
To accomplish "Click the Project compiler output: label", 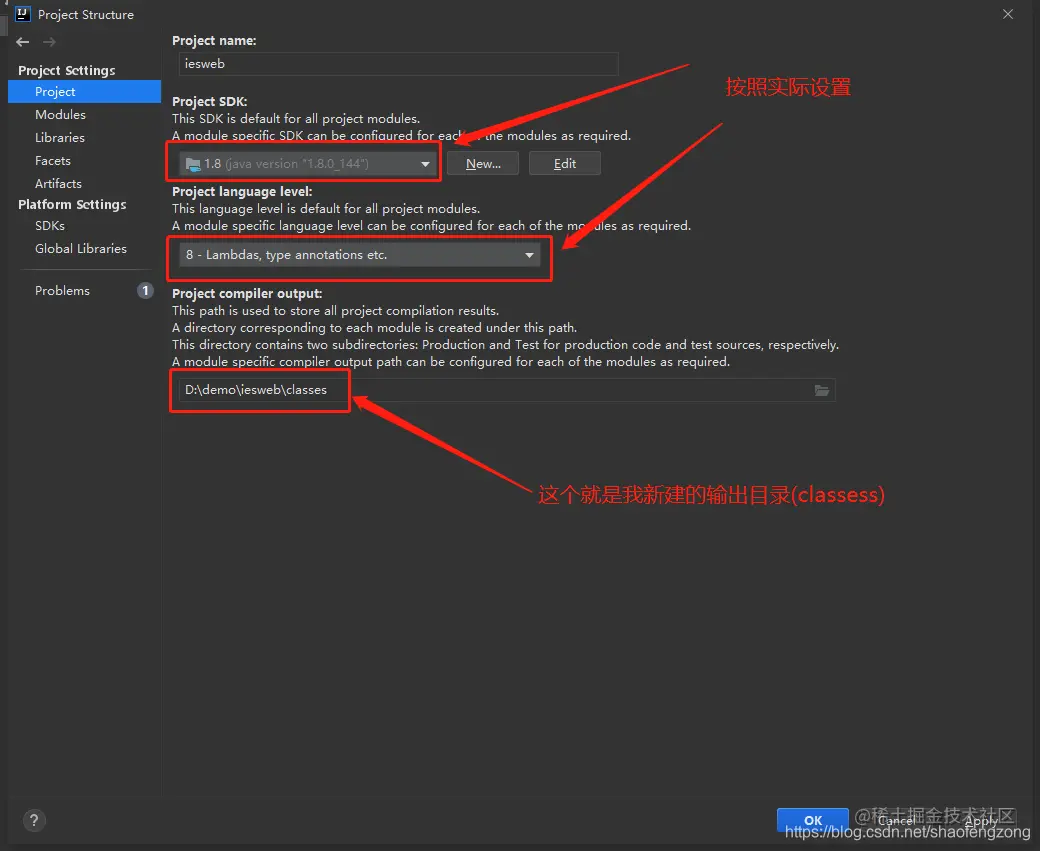I will 247,293.
